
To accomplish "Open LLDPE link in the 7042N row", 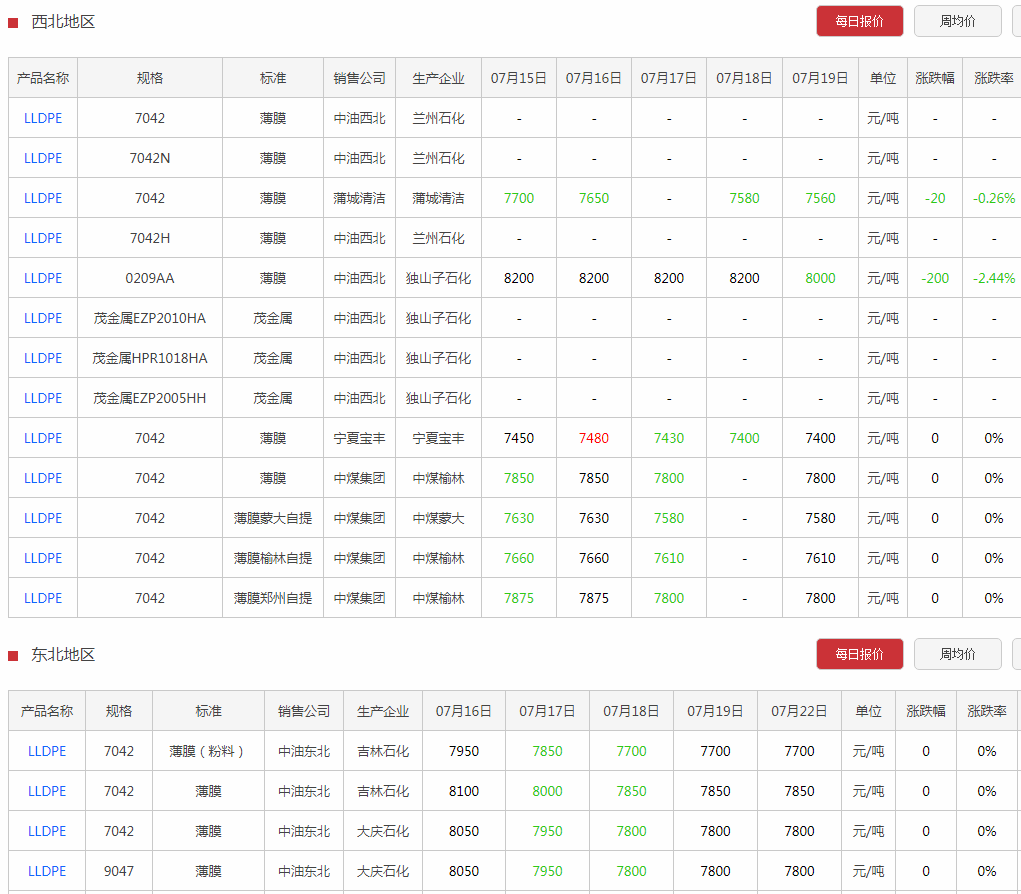I will 43,158.
